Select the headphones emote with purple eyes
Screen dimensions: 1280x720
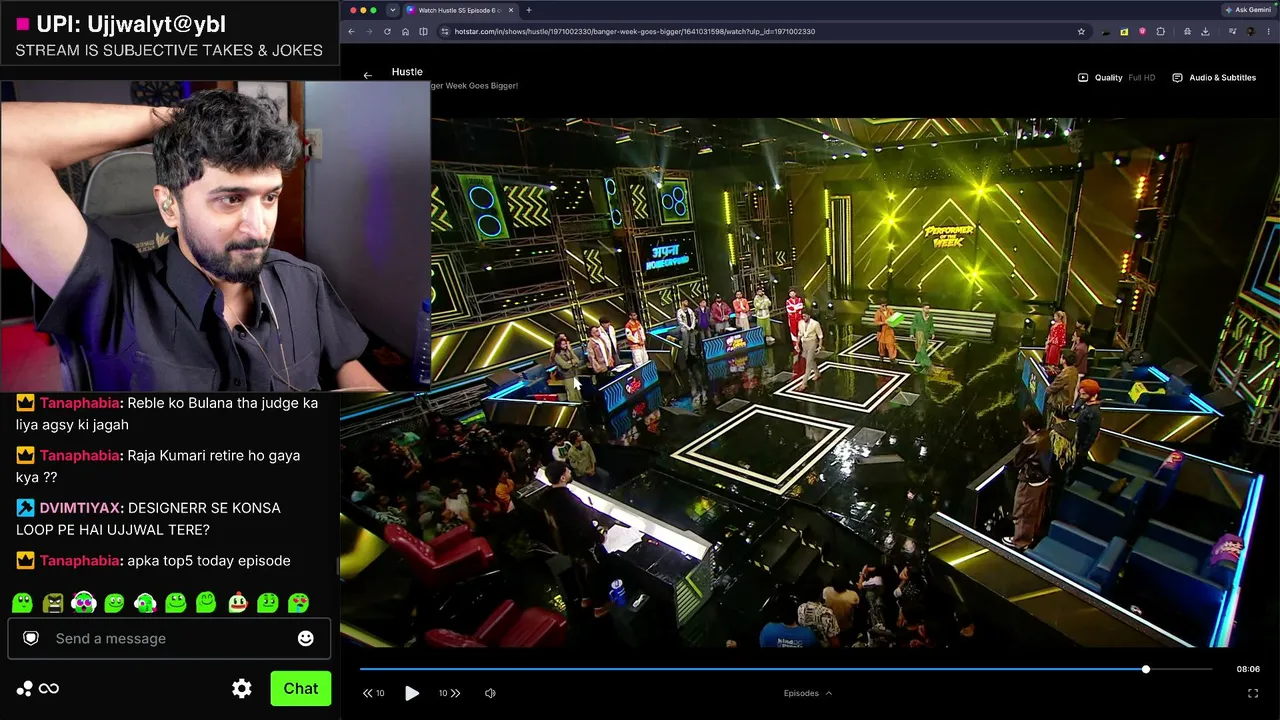tap(84, 603)
